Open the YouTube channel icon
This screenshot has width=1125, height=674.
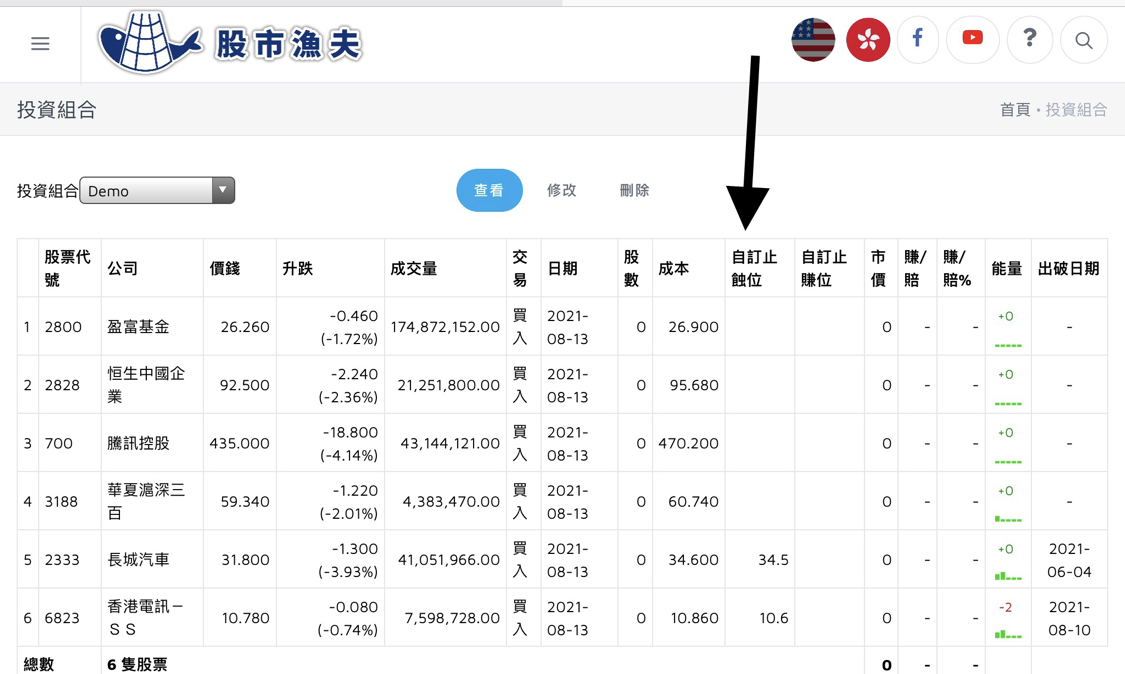(x=973, y=39)
